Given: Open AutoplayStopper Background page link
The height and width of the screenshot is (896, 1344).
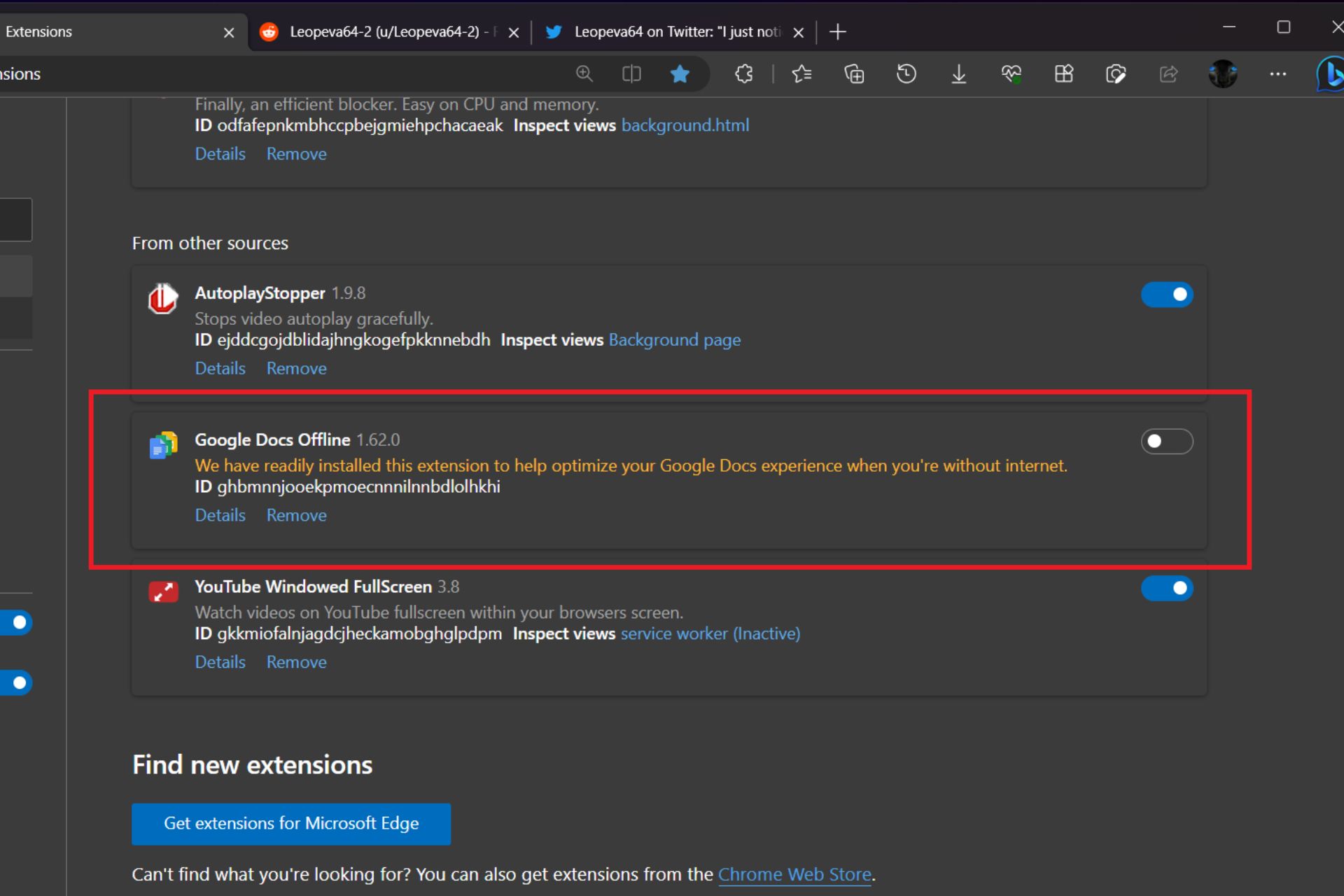Looking at the screenshot, I should pyautogui.click(x=675, y=340).
